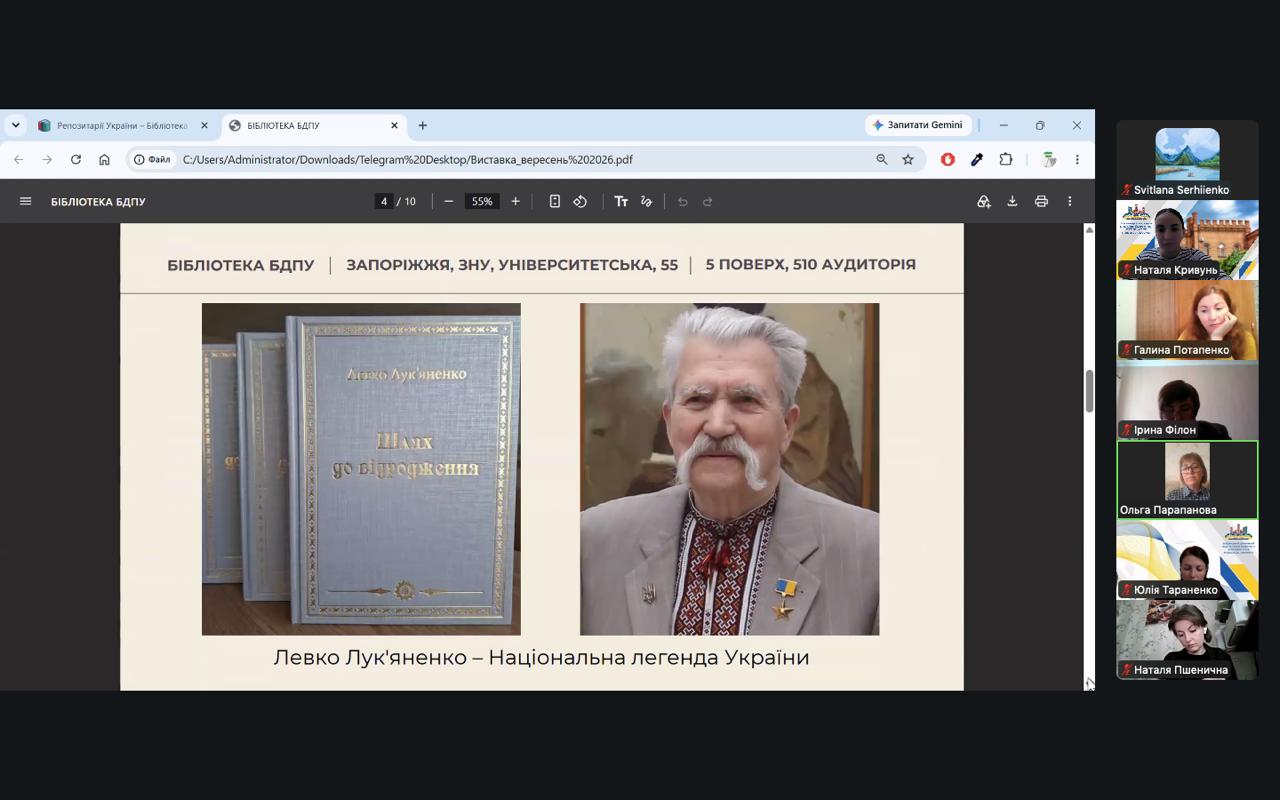Viewport: 1280px width, 800px height.
Task: Open the PDF viewer more actions menu
Action: 1070,201
